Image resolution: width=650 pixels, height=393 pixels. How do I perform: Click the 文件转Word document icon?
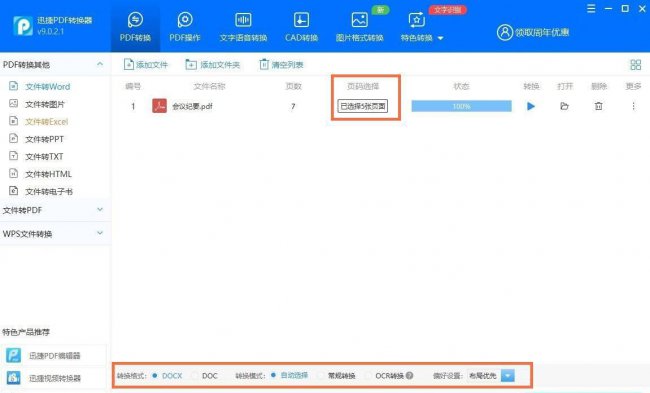point(14,86)
